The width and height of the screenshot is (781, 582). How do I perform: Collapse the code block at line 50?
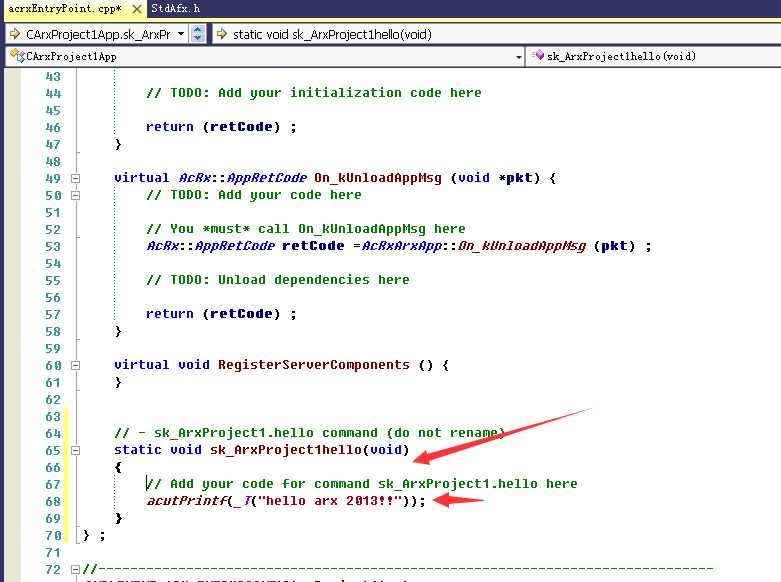[75, 195]
